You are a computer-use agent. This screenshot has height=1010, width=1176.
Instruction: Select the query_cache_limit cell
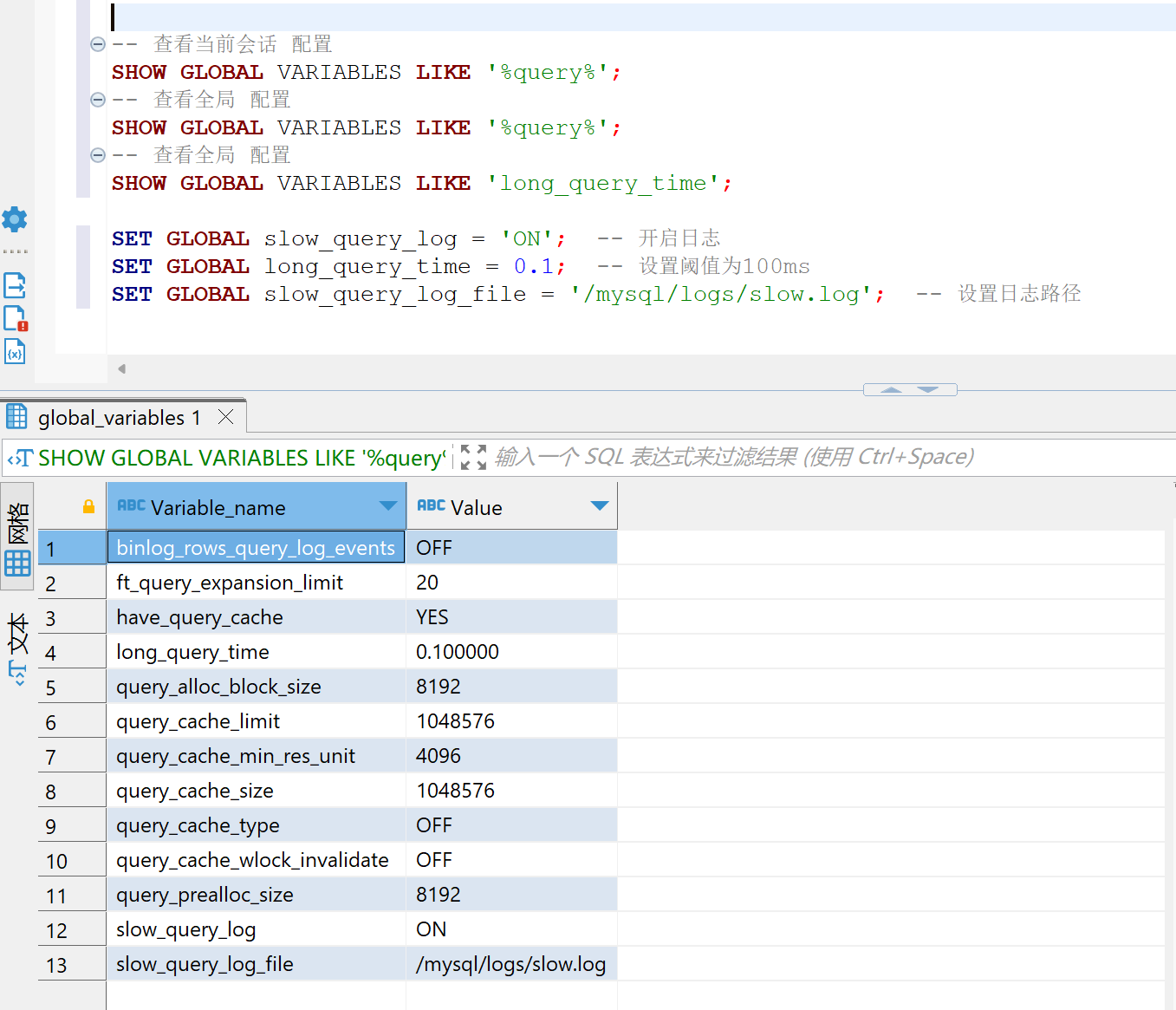click(256, 720)
